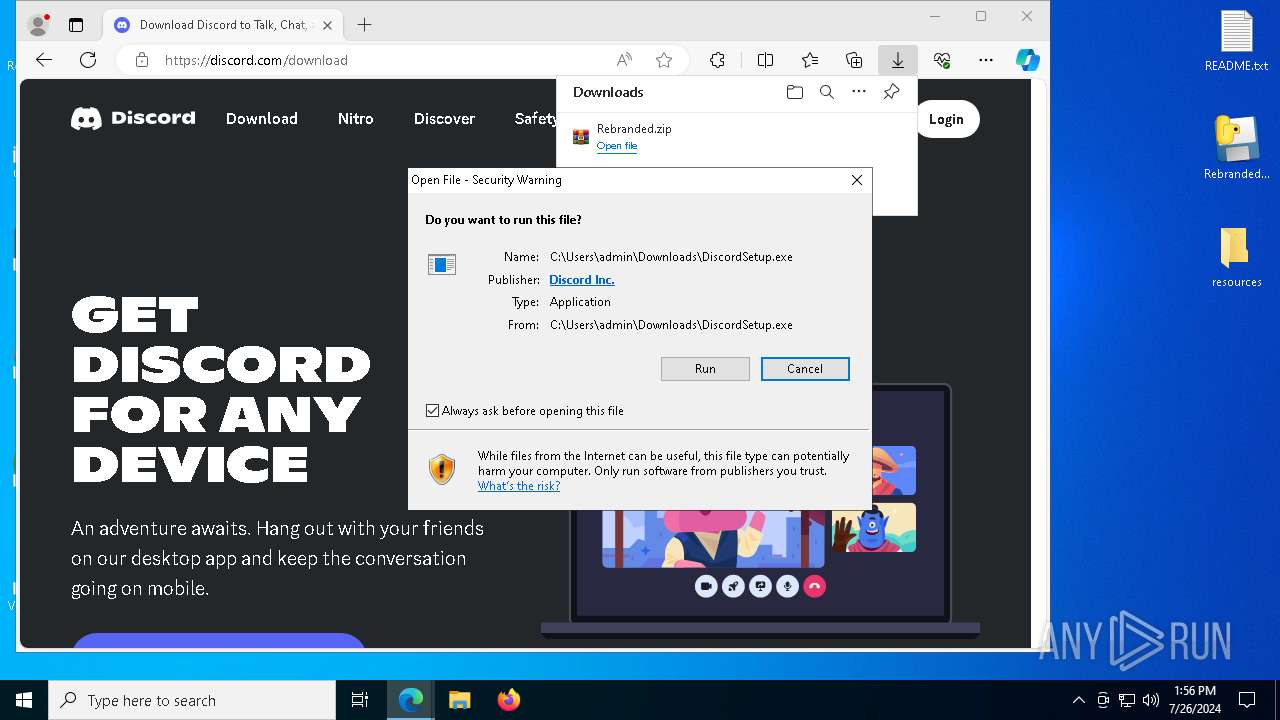Image resolution: width=1280 pixels, height=720 pixels.
Task: Open the network status tray icon
Action: pos(1127,700)
